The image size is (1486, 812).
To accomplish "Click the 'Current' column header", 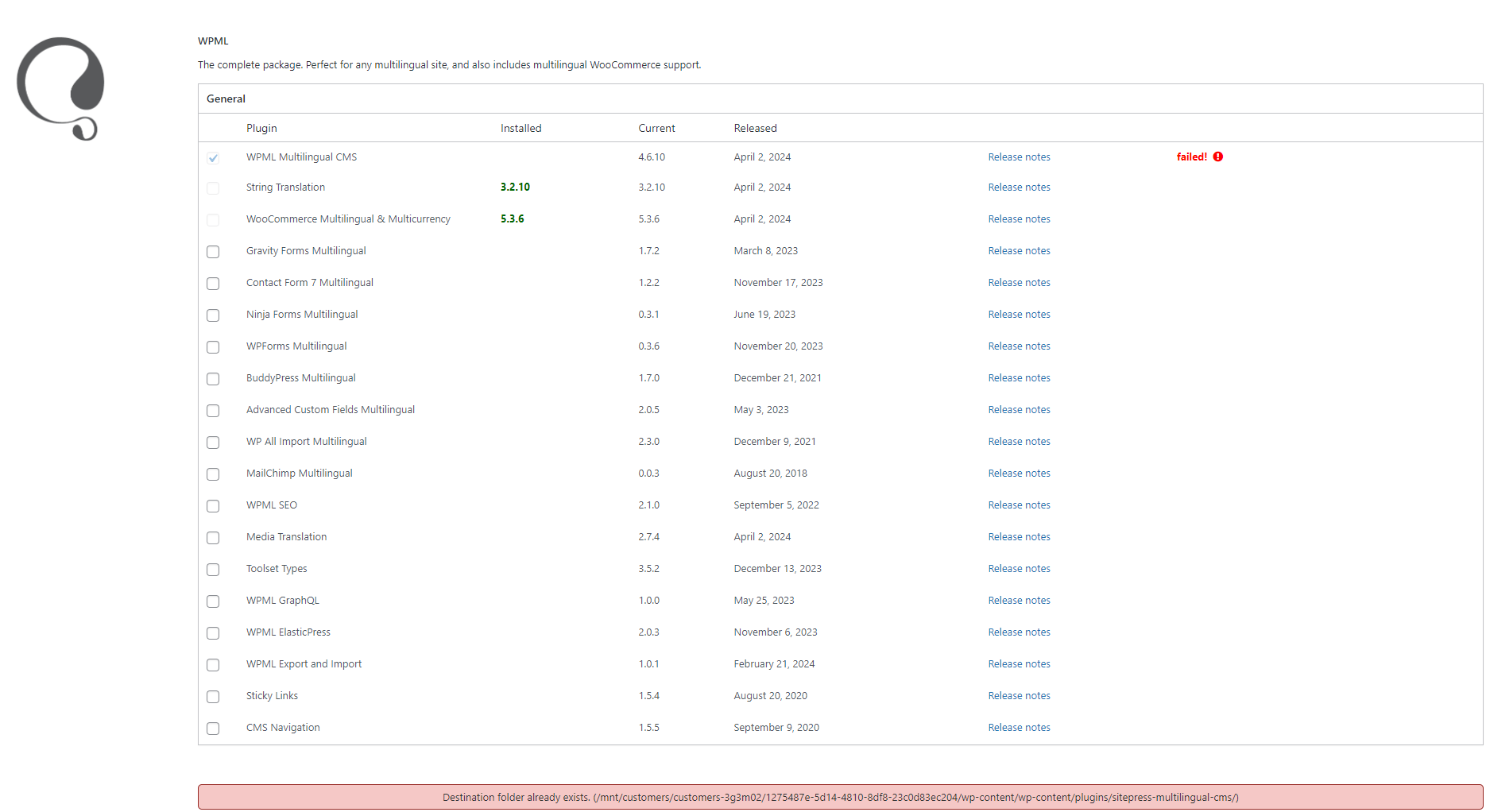I will [x=656, y=129].
